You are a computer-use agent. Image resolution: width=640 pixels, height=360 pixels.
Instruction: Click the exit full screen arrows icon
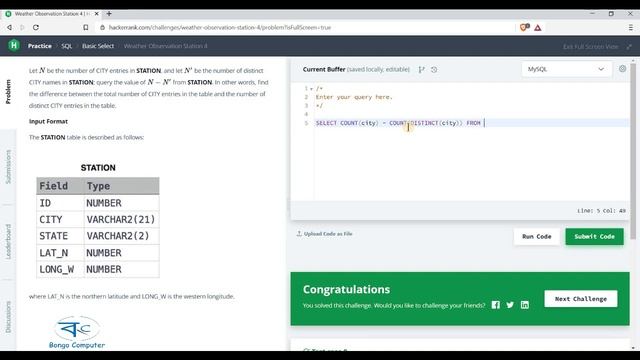pos(629,47)
